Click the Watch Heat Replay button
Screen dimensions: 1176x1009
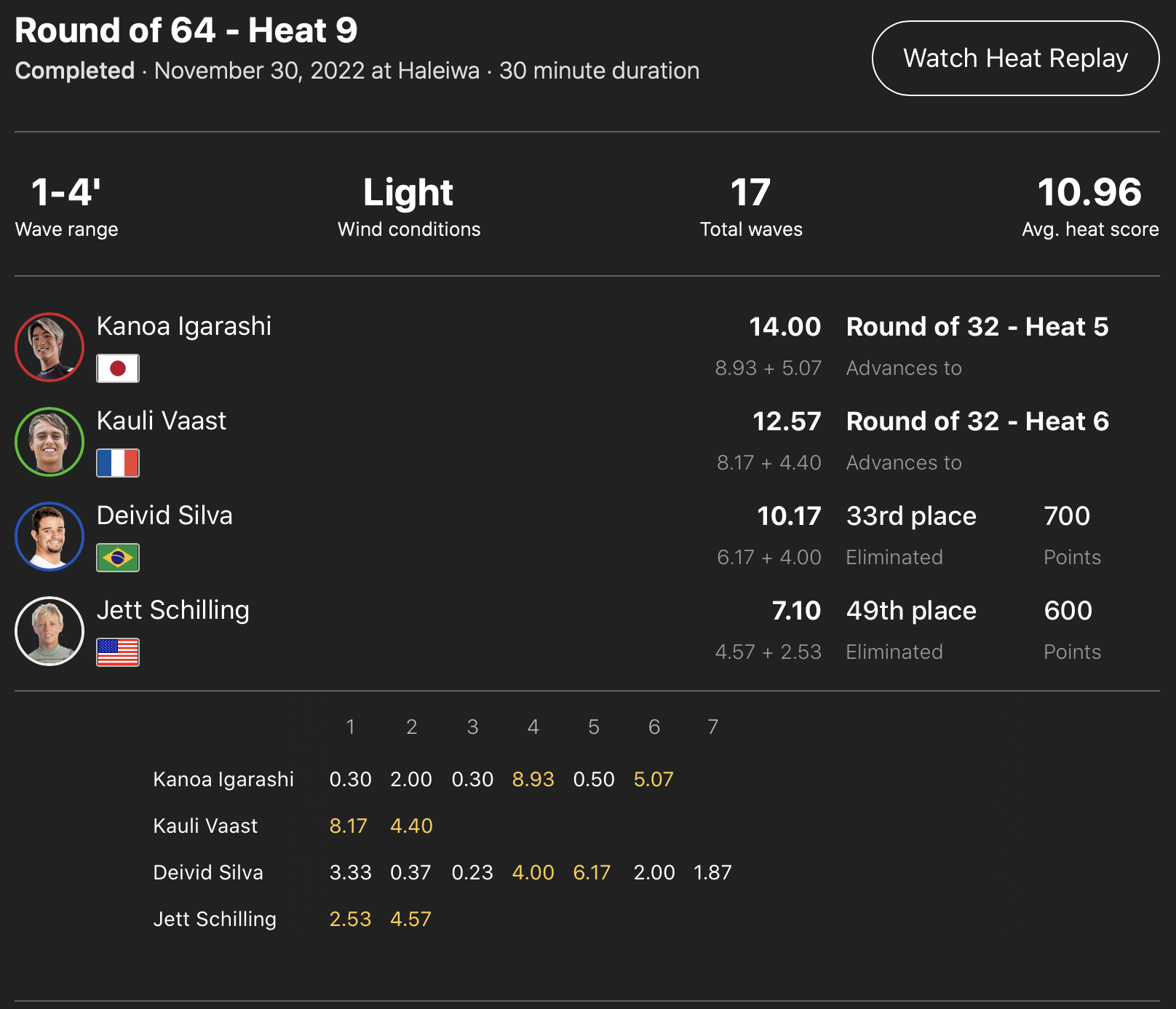1015,58
